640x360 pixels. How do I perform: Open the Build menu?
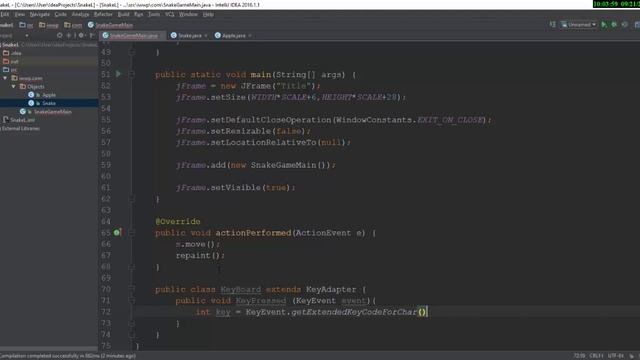(x=123, y=14)
